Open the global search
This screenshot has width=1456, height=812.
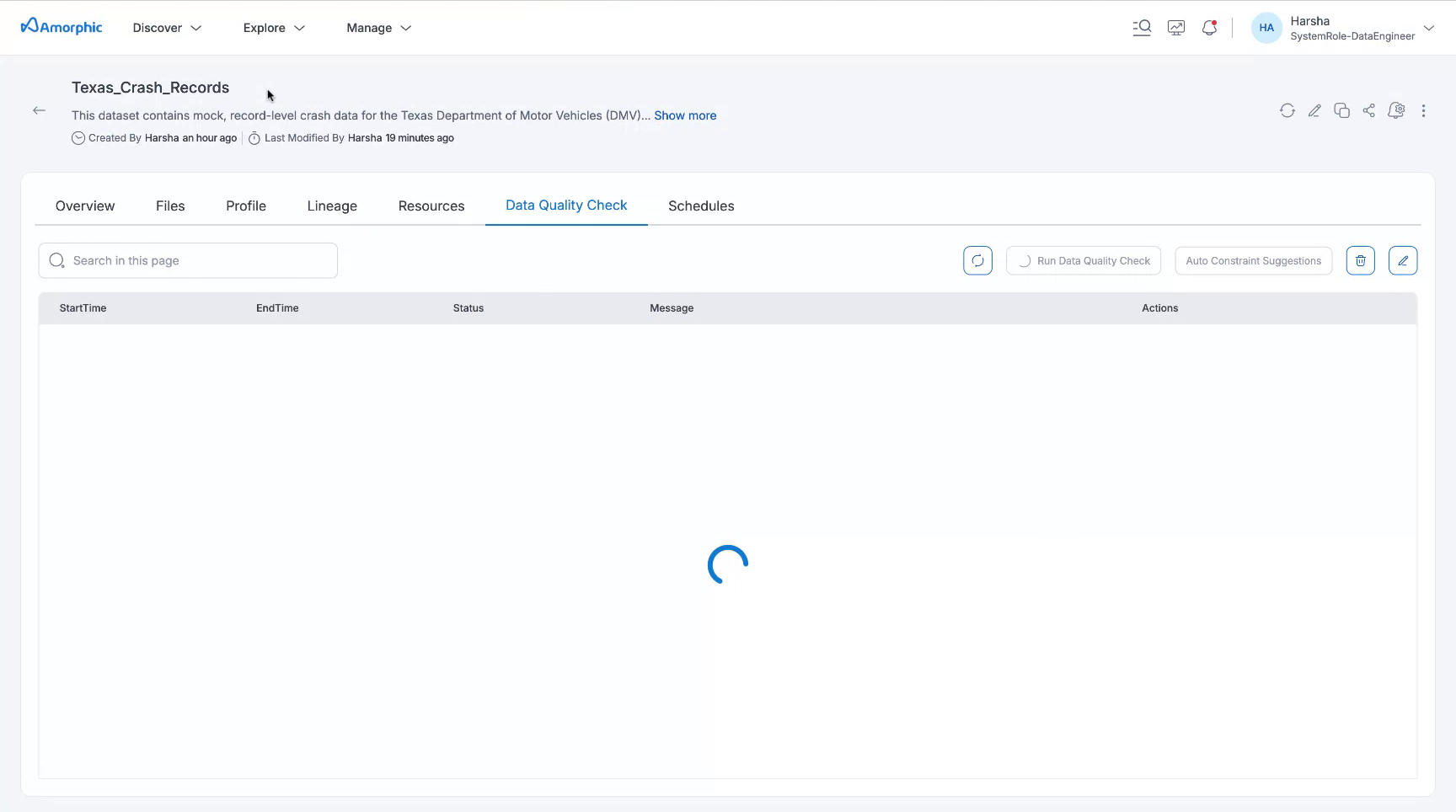point(1142,27)
